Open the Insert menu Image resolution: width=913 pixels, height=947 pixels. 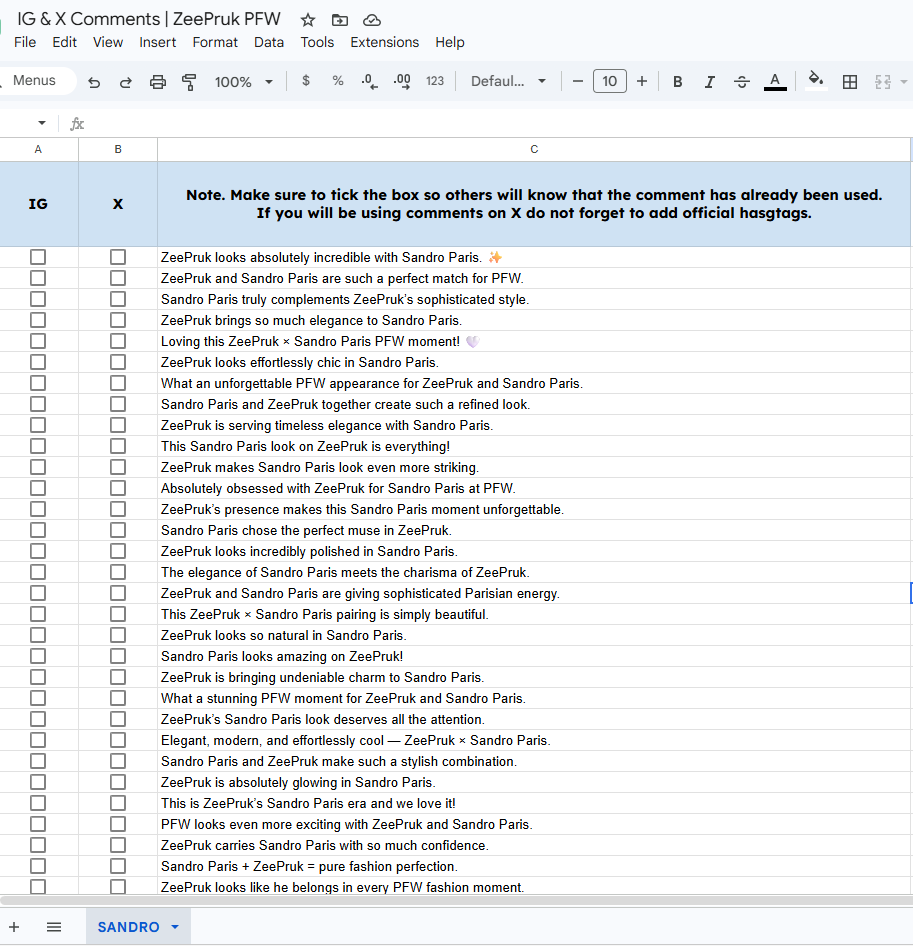[x=158, y=42]
